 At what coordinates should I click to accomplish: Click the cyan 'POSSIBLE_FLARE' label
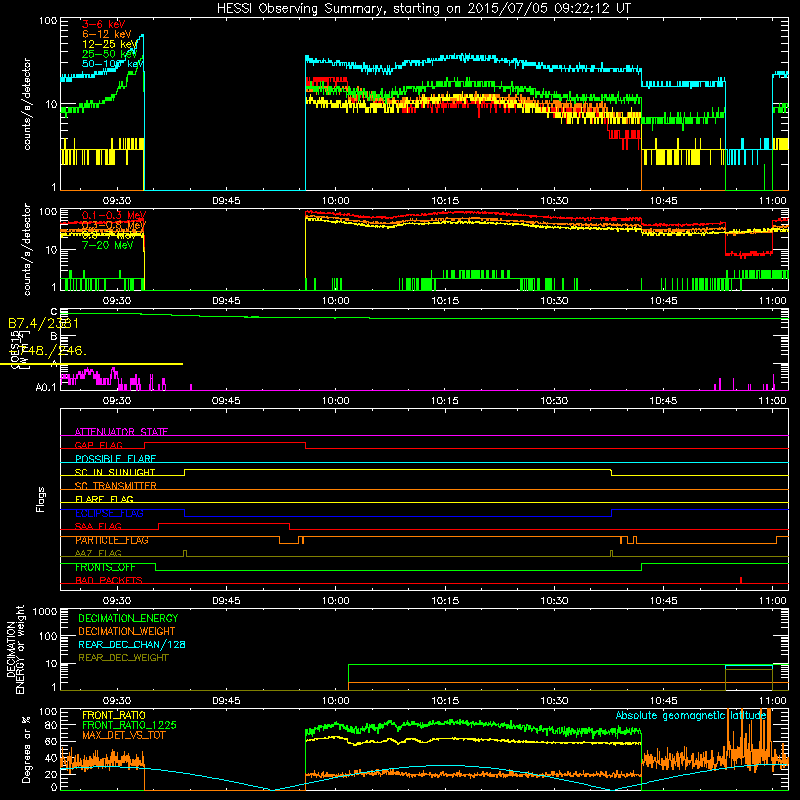pyautogui.click(x=115, y=459)
